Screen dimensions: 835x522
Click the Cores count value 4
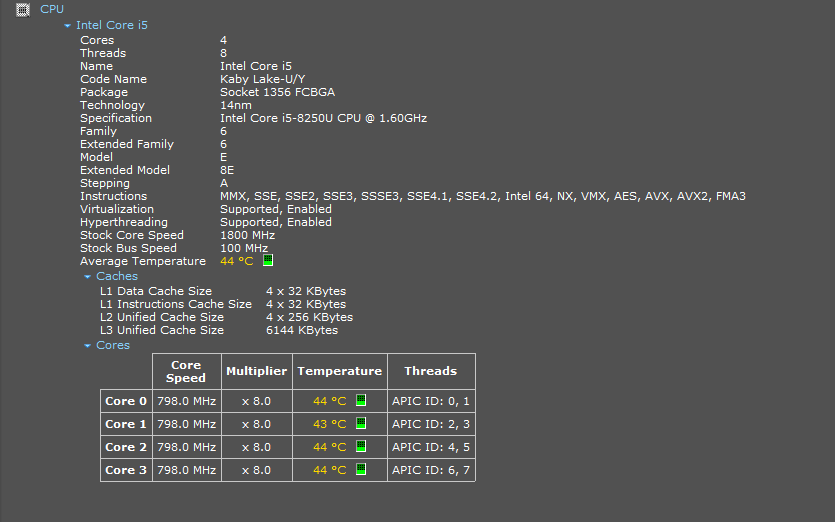223,40
